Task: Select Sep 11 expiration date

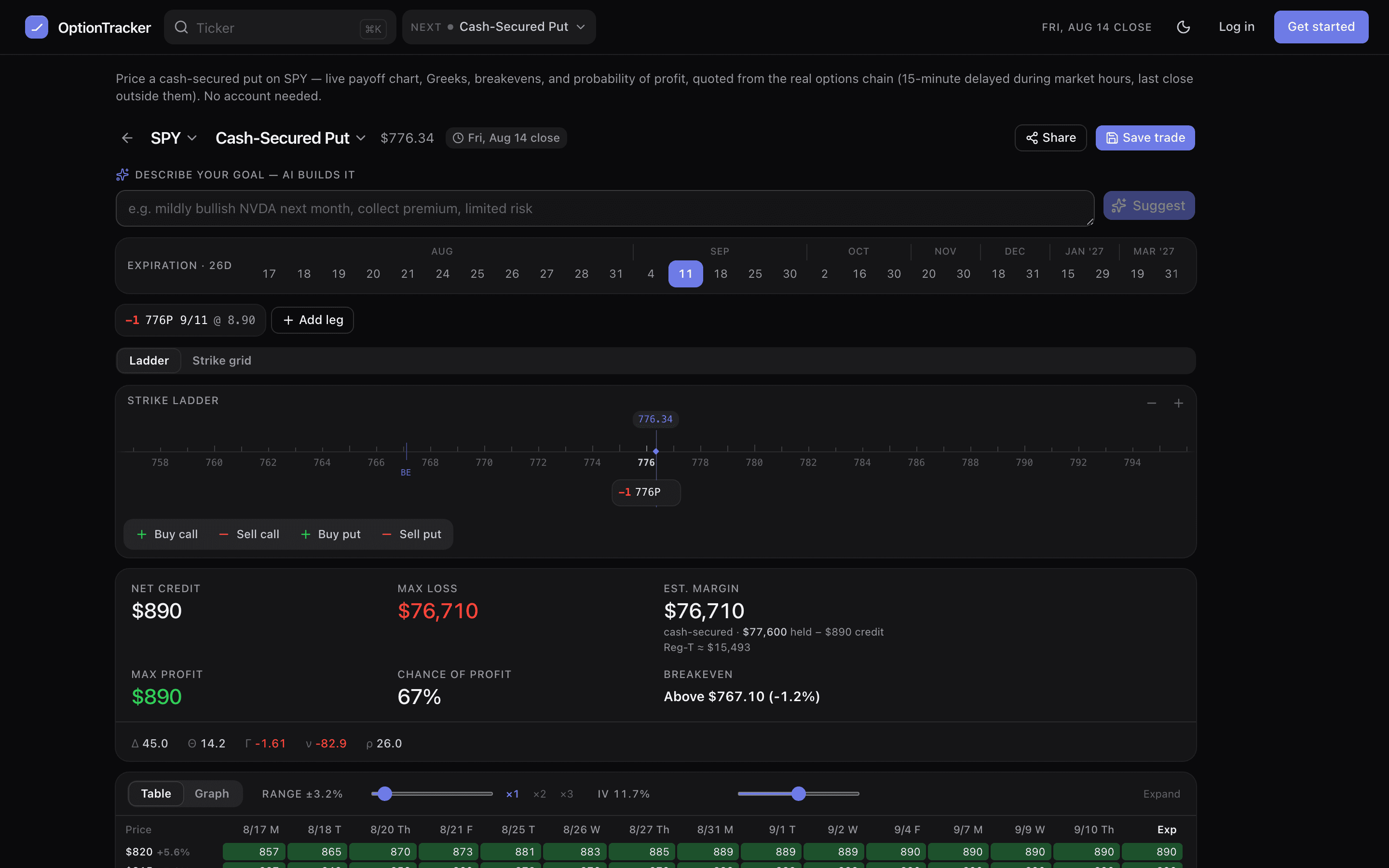Action: [685, 274]
